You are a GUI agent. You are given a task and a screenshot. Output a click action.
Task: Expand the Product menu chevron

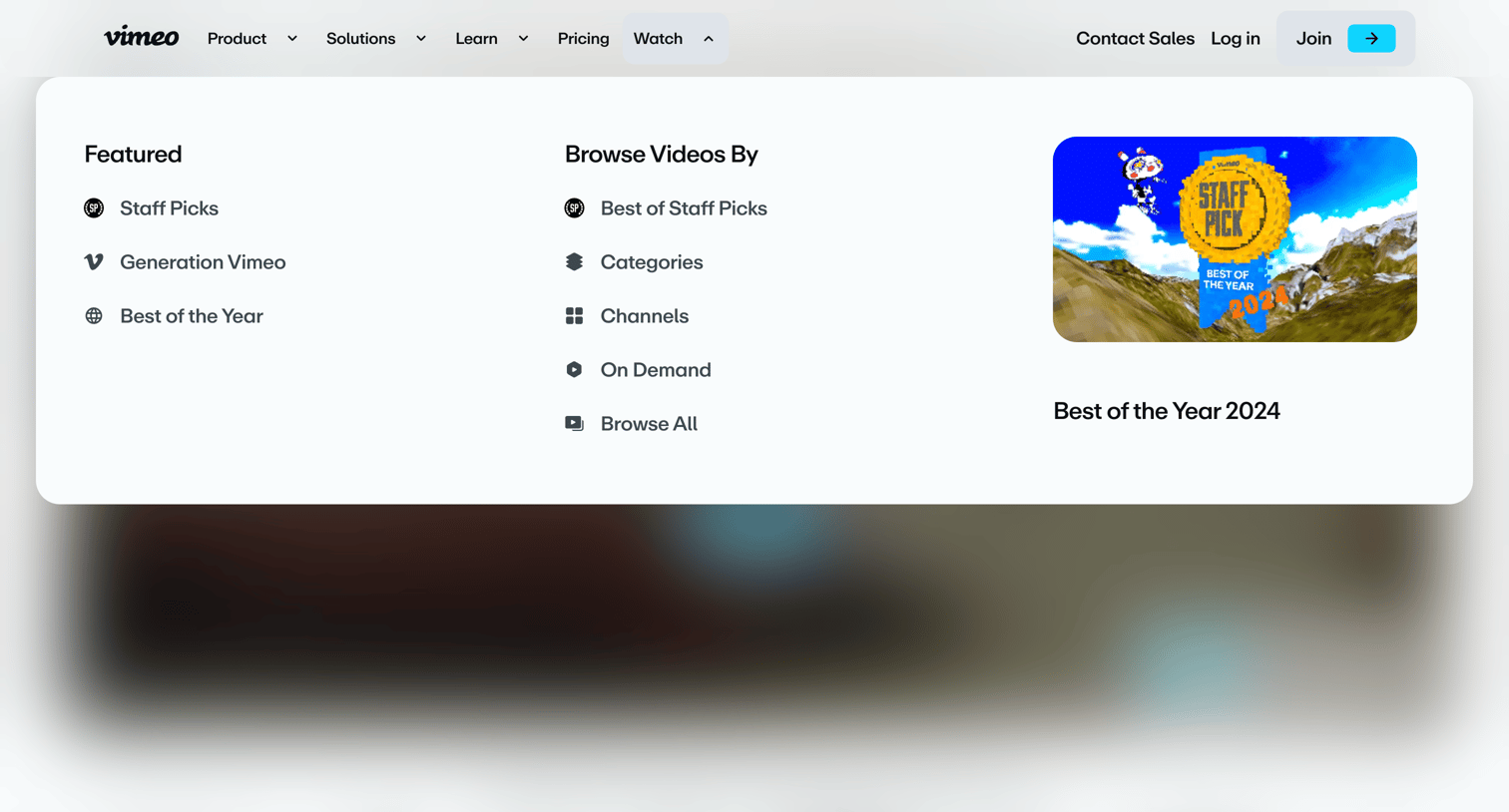[x=292, y=39]
